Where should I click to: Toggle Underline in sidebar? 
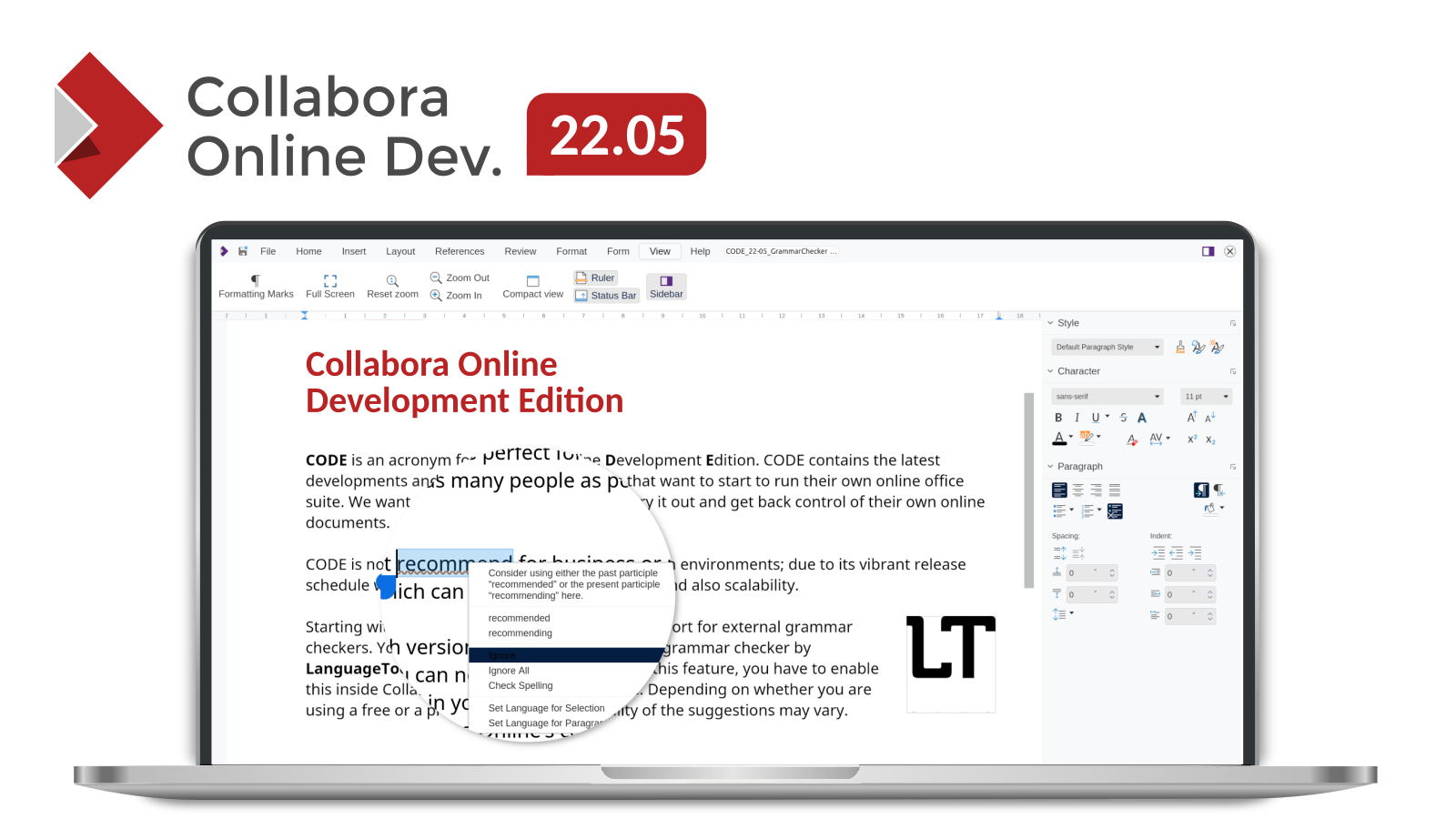pyautogui.click(x=1096, y=418)
